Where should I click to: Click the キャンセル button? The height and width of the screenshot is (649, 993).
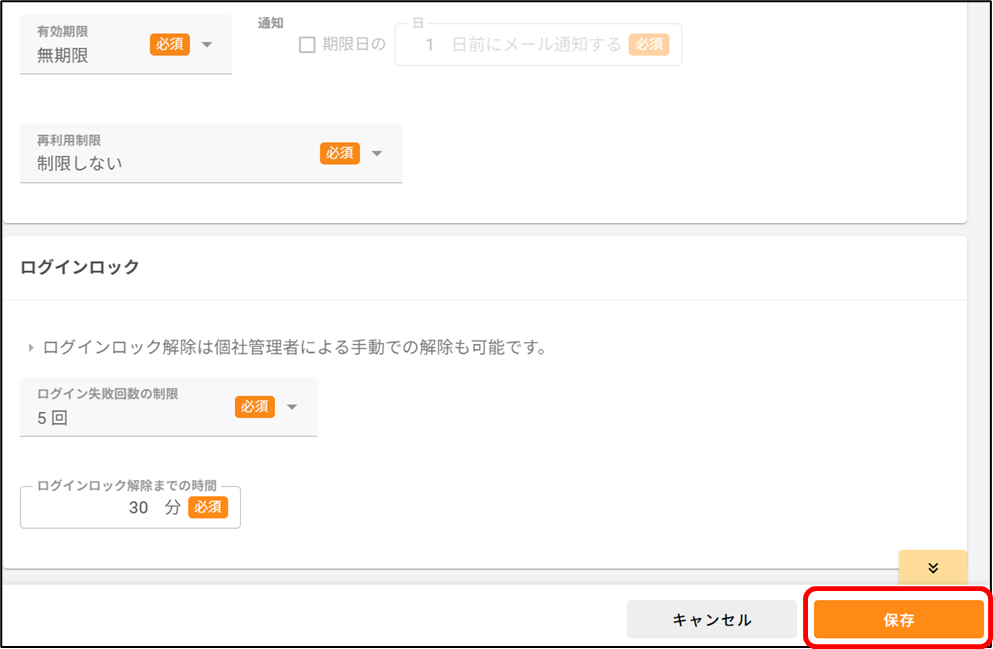tap(712, 619)
